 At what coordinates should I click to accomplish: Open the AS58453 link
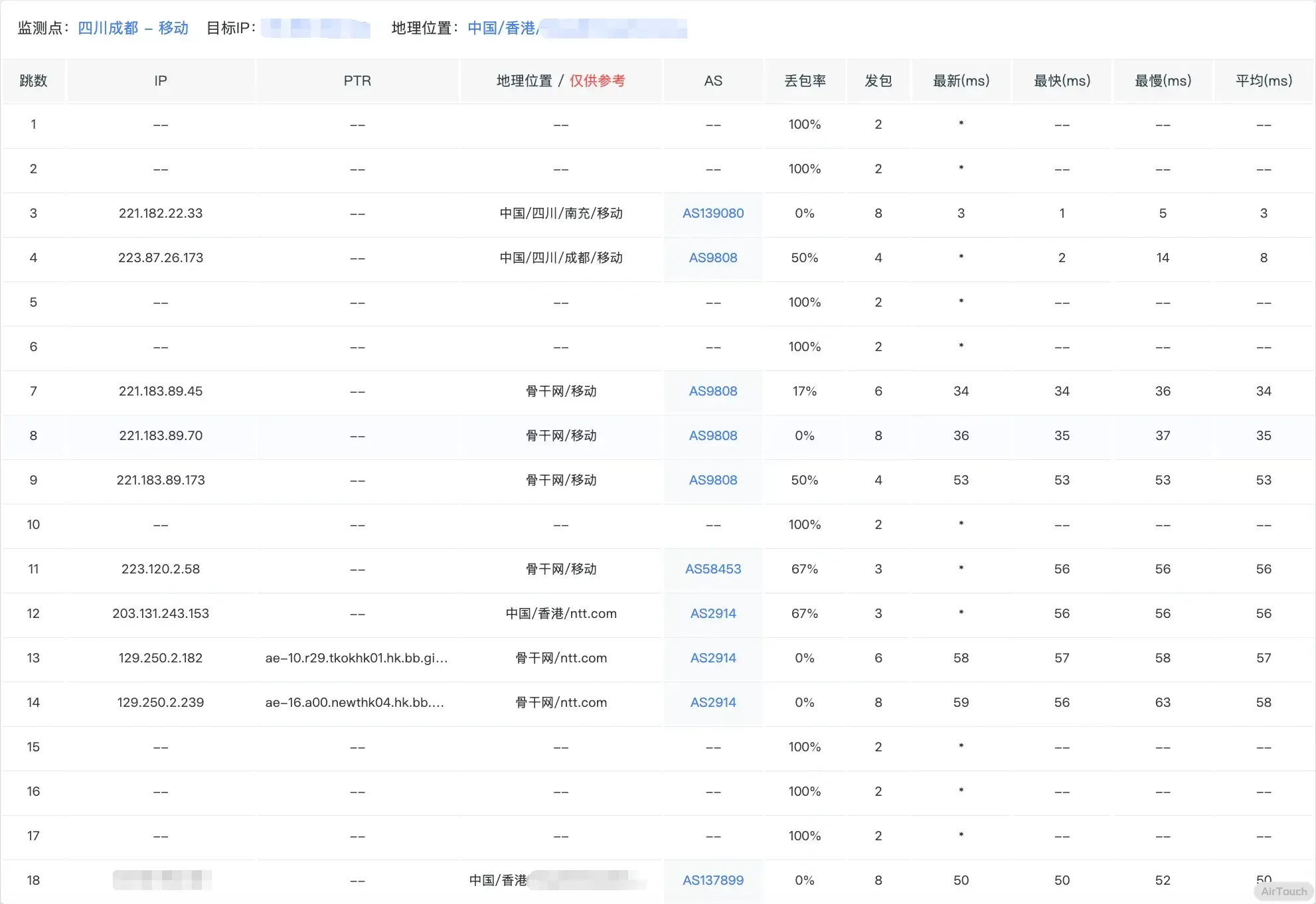tap(712, 569)
